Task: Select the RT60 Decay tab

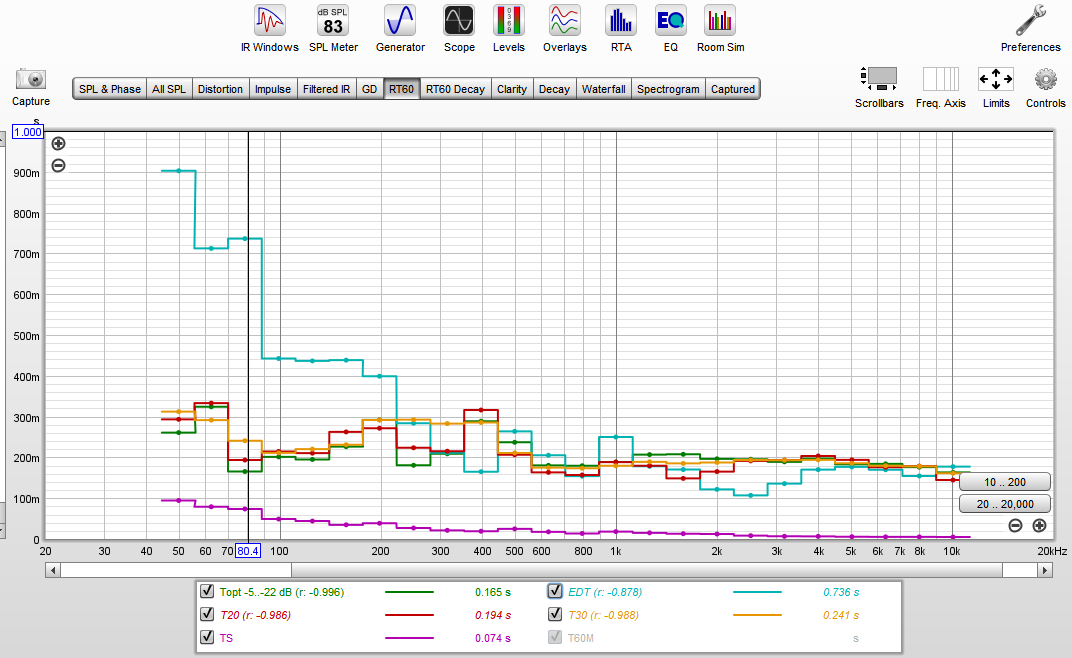Action: (455, 89)
